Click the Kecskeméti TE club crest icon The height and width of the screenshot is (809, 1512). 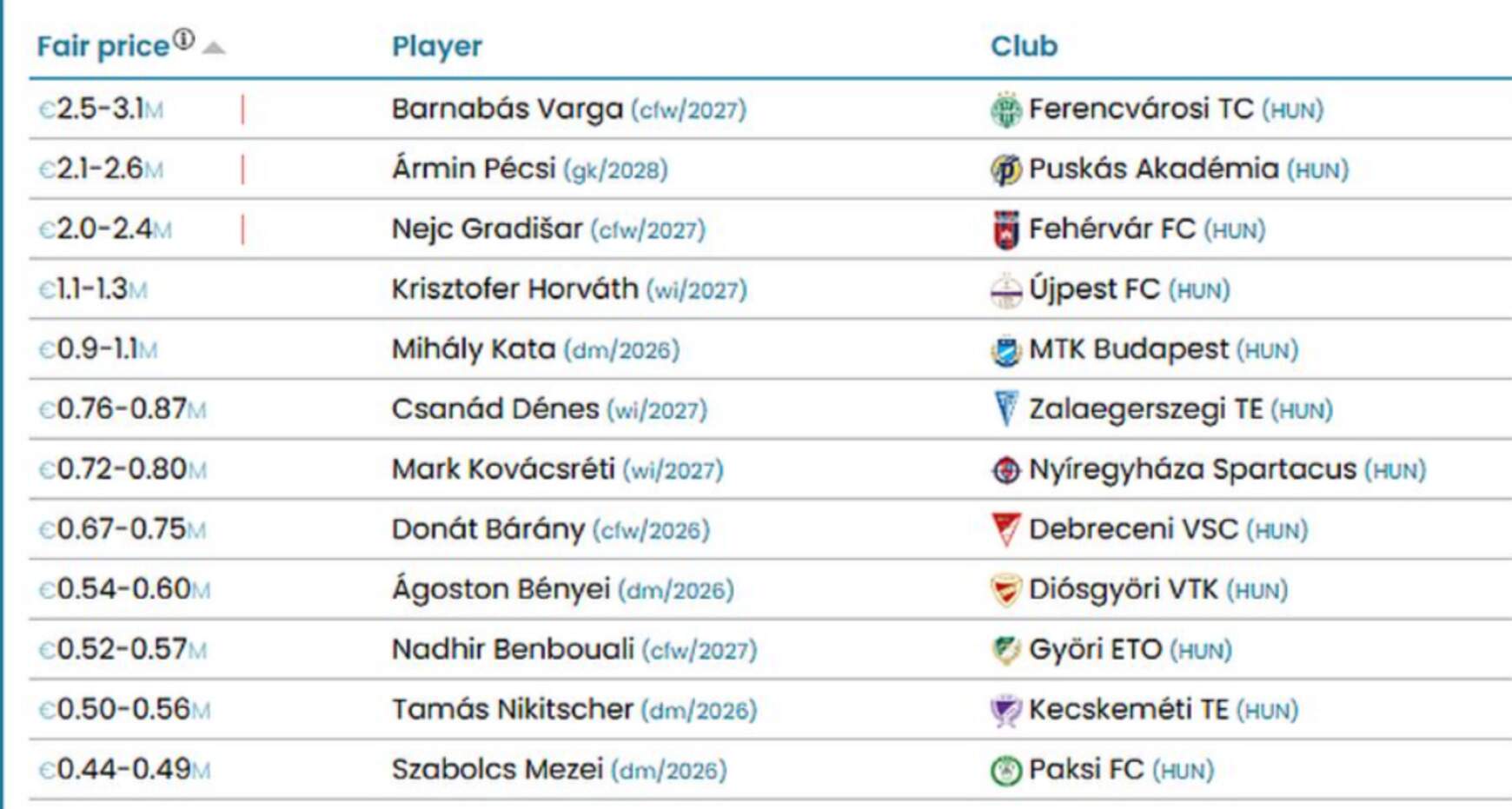(1005, 710)
